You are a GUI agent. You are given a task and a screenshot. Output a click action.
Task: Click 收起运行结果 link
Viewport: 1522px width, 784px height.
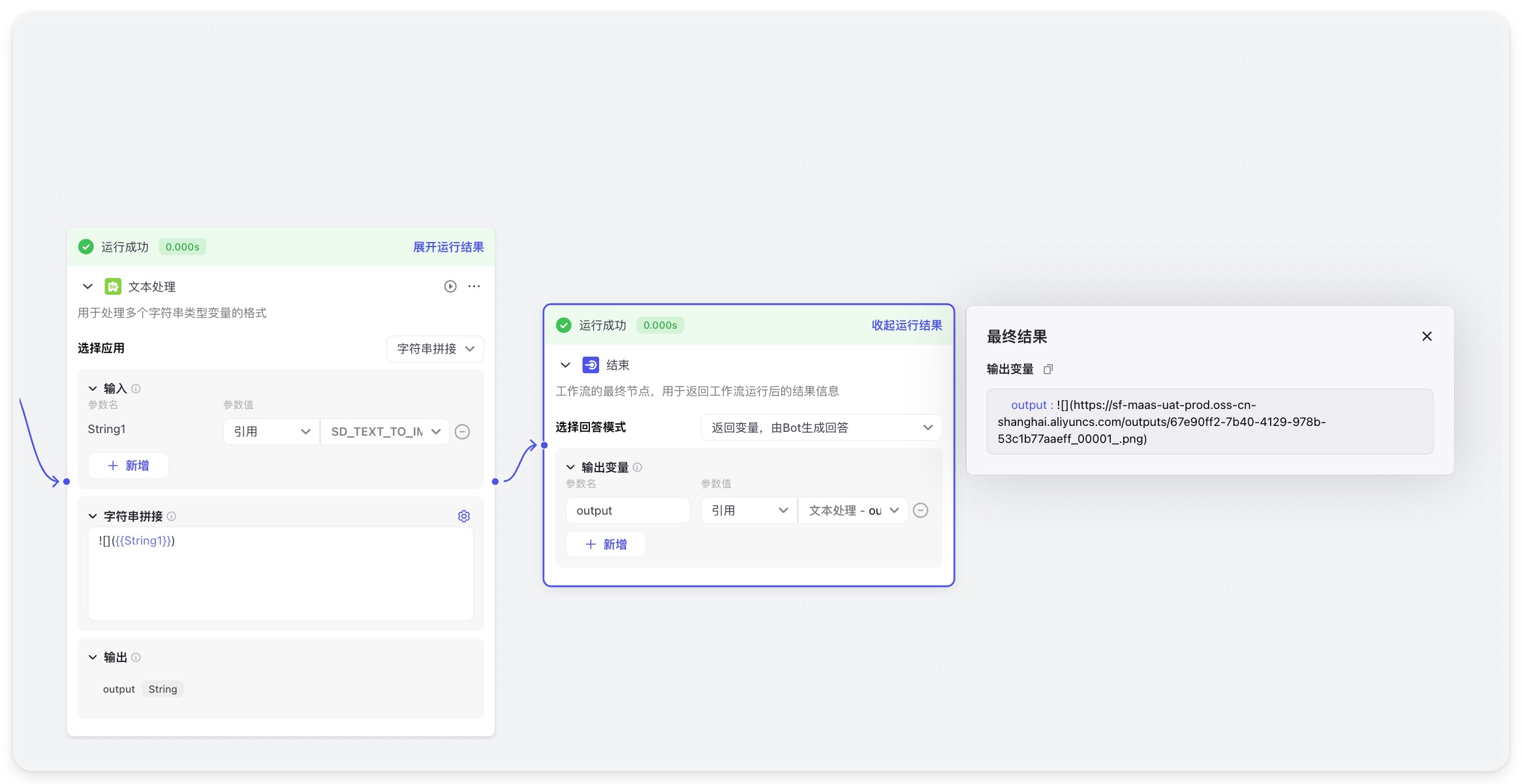pos(907,325)
